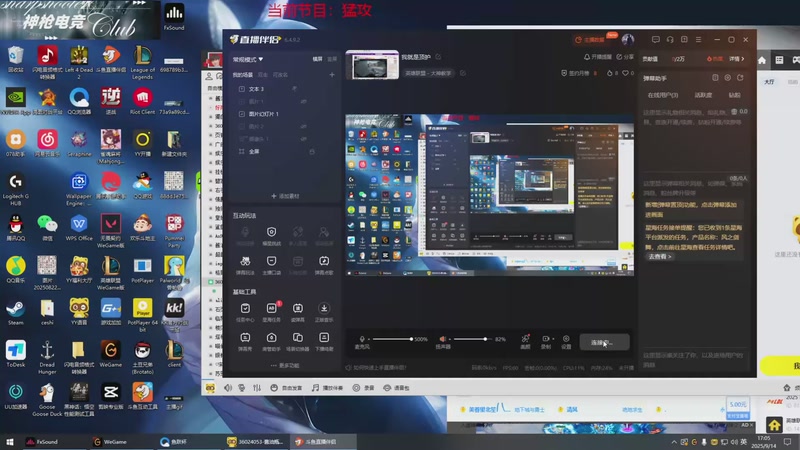Image resolution: width=800 pixels, height=450 pixels.
Task: Switch to 横屏 landscape orientation
Action: (x=317, y=59)
